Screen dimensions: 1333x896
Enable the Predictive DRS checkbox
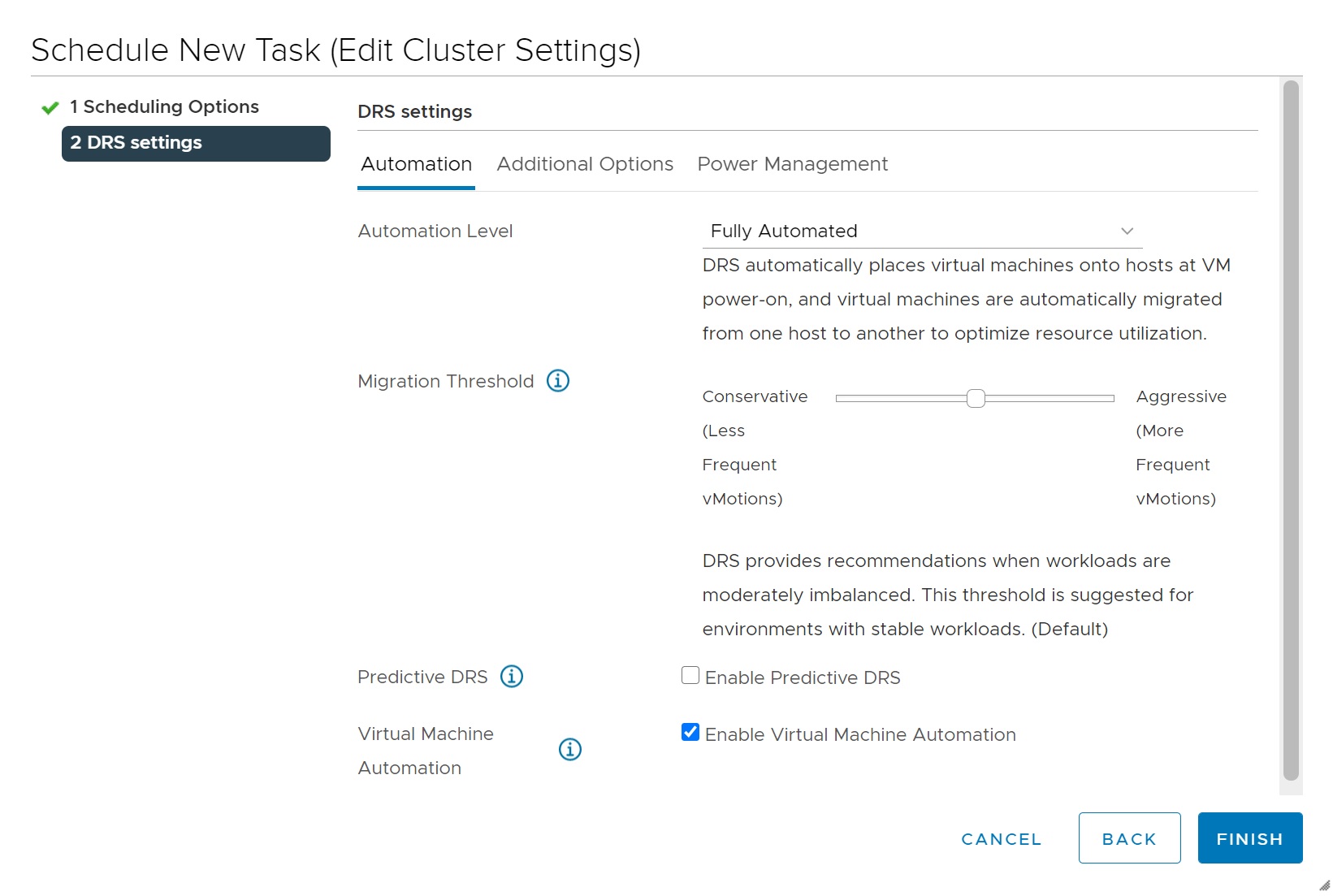click(690, 676)
